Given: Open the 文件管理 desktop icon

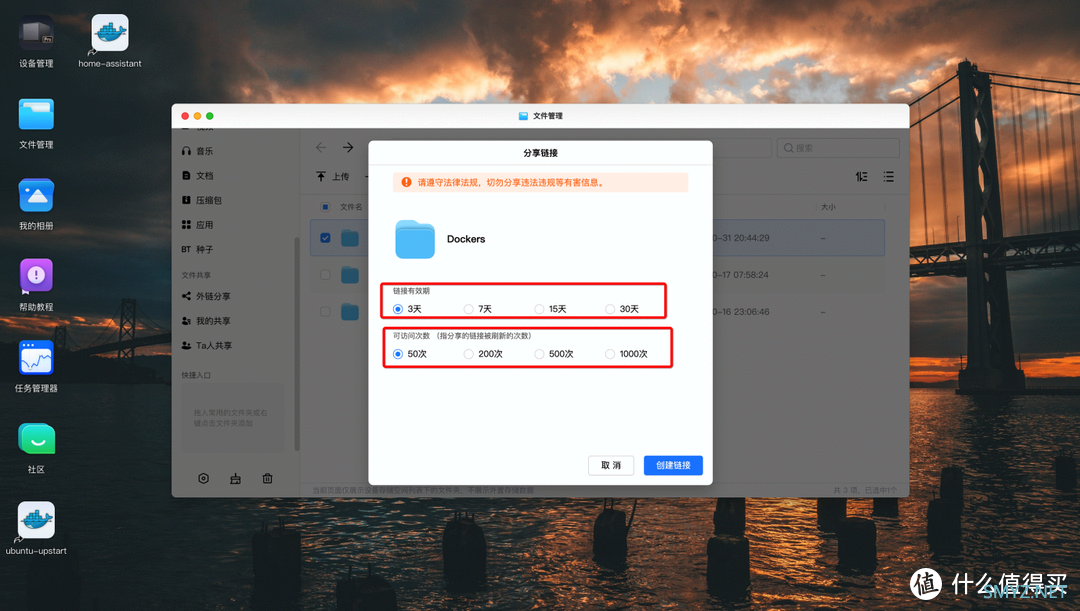Looking at the screenshot, I should 36,114.
